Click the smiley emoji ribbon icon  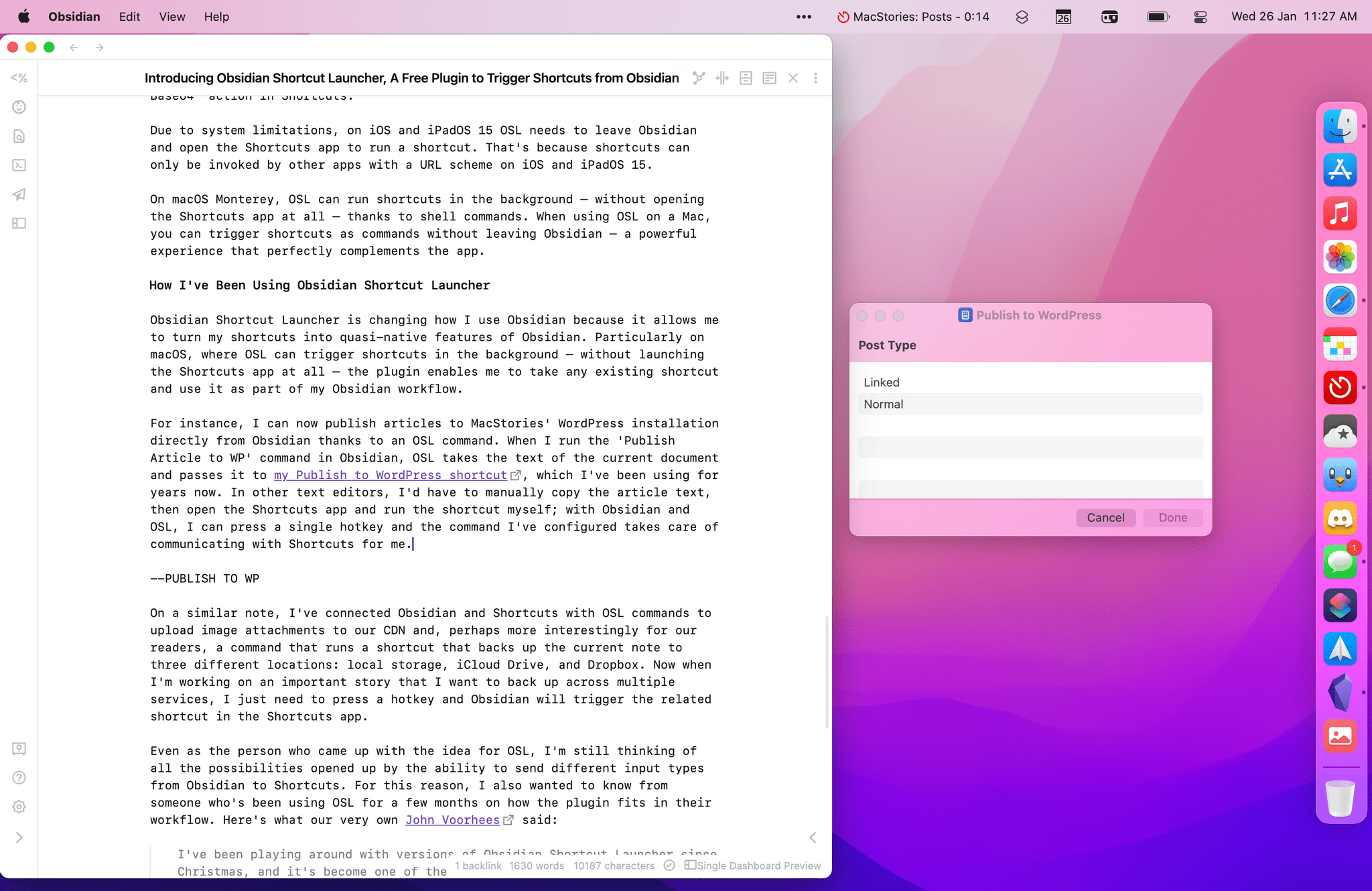[19, 107]
